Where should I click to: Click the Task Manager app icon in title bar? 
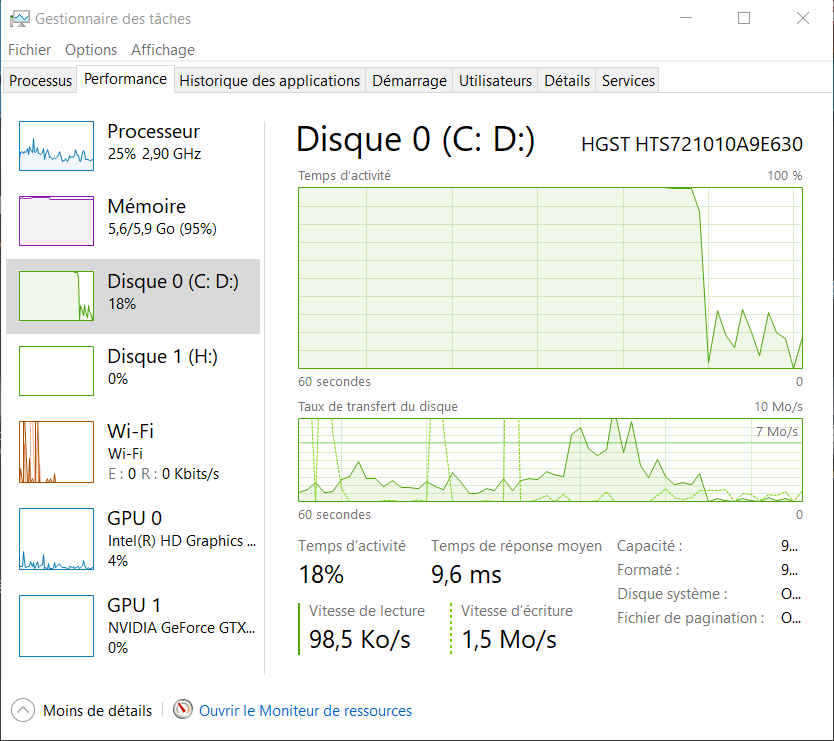(19, 19)
